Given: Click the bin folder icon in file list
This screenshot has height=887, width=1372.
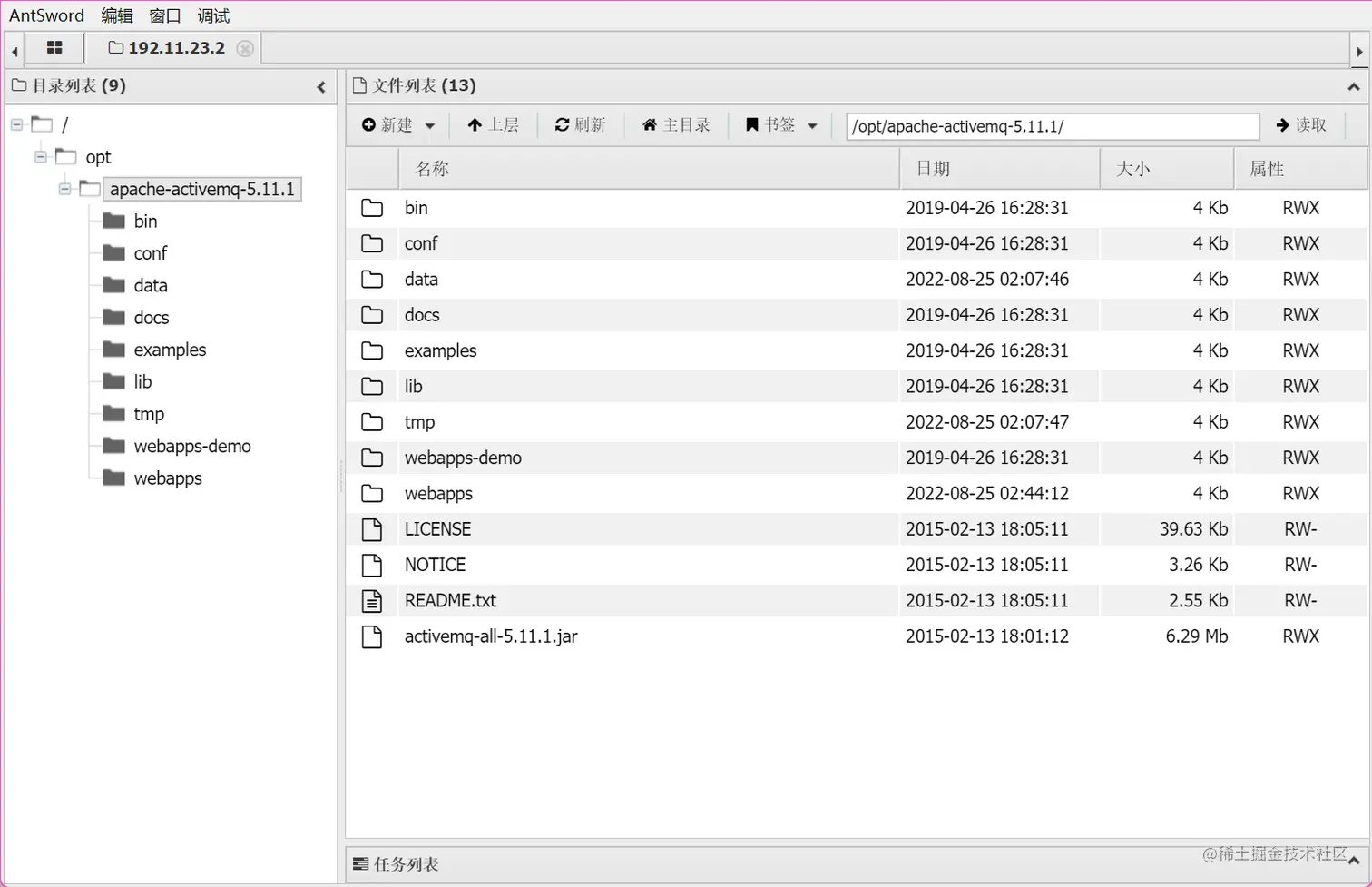Looking at the screenshot, I should click(372, 208).
